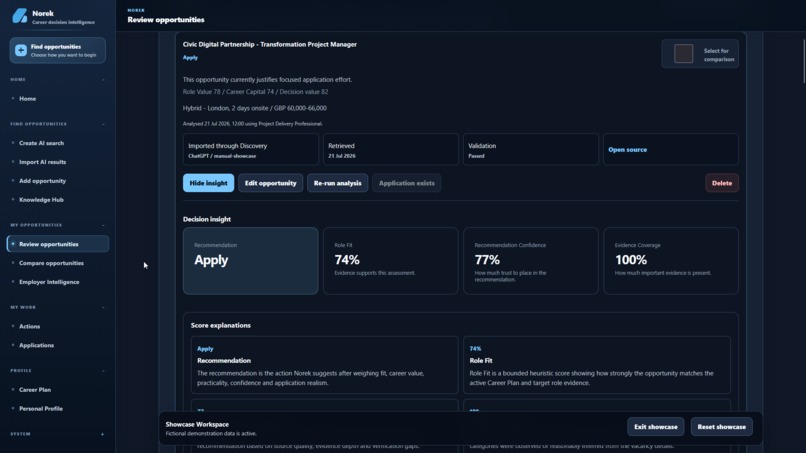Expand the System sidebar section
Viewport: 806px width, 453px height.
102,434
